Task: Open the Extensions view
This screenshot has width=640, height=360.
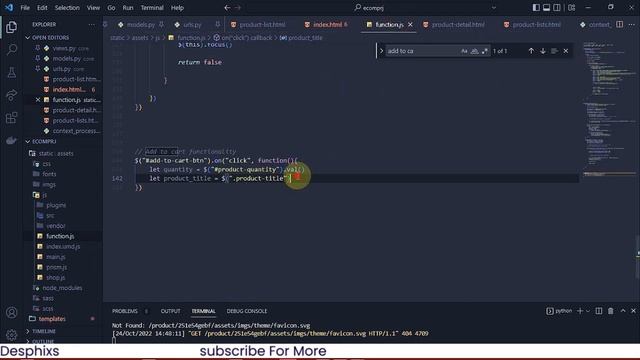Action: (11, 118)
